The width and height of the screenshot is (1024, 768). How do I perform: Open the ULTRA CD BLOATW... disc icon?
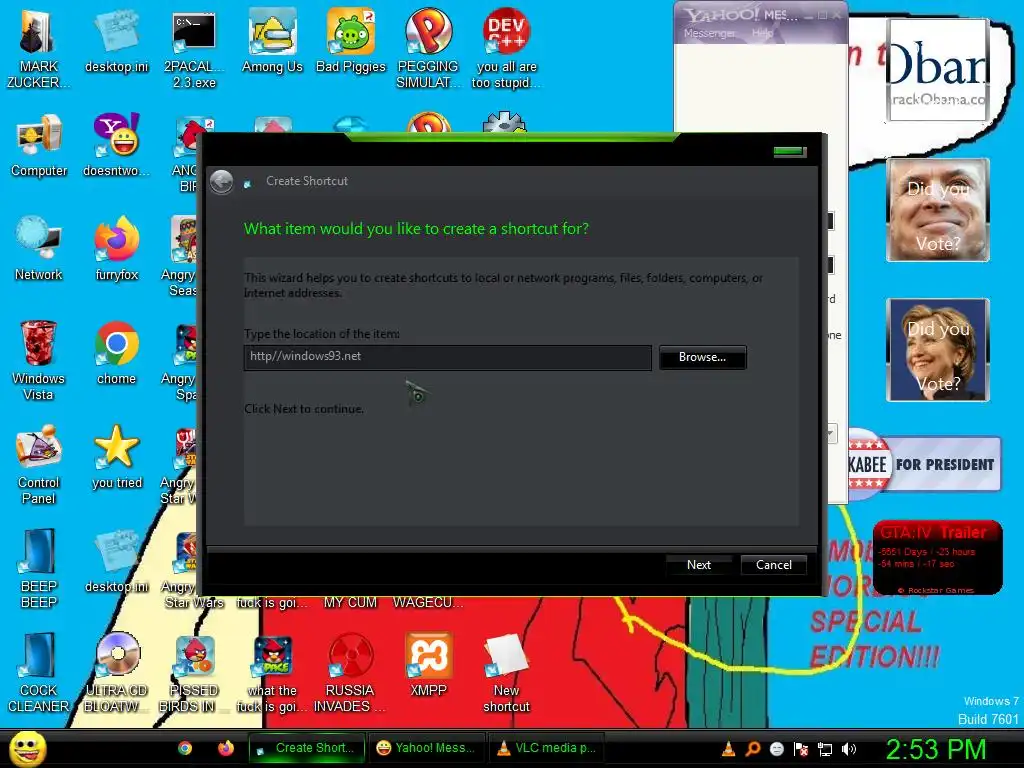(116, 672)
